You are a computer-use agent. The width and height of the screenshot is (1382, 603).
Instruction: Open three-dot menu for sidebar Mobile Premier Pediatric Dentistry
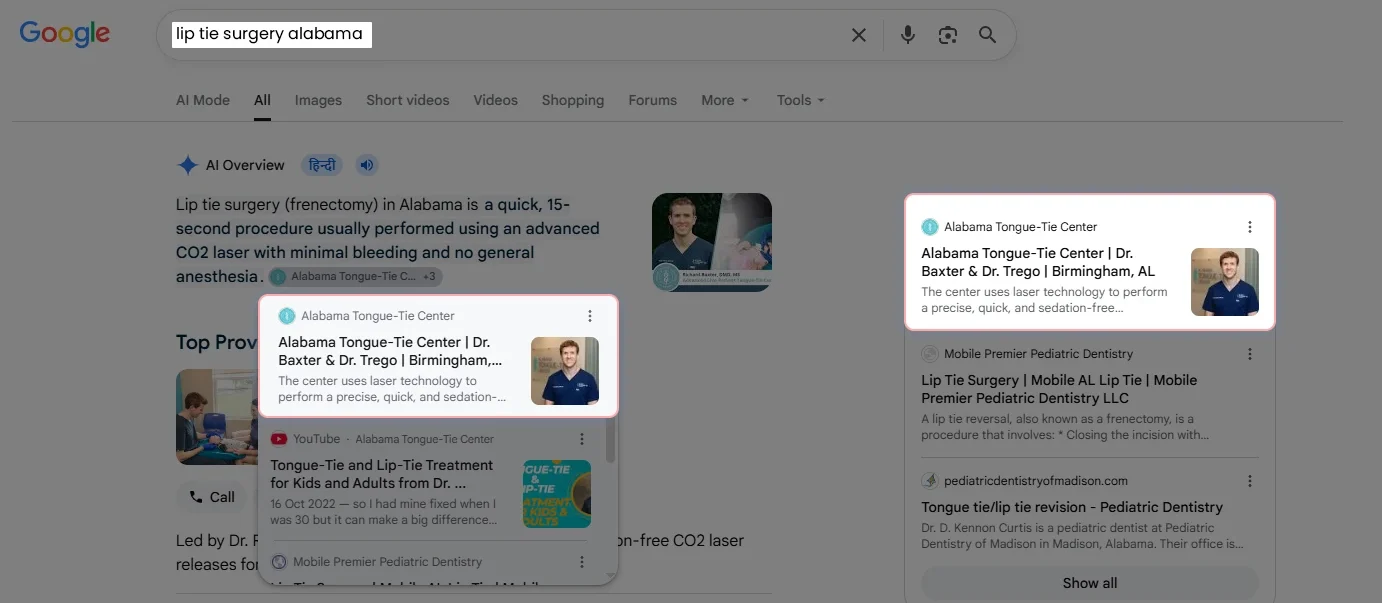click(1250, 354)
